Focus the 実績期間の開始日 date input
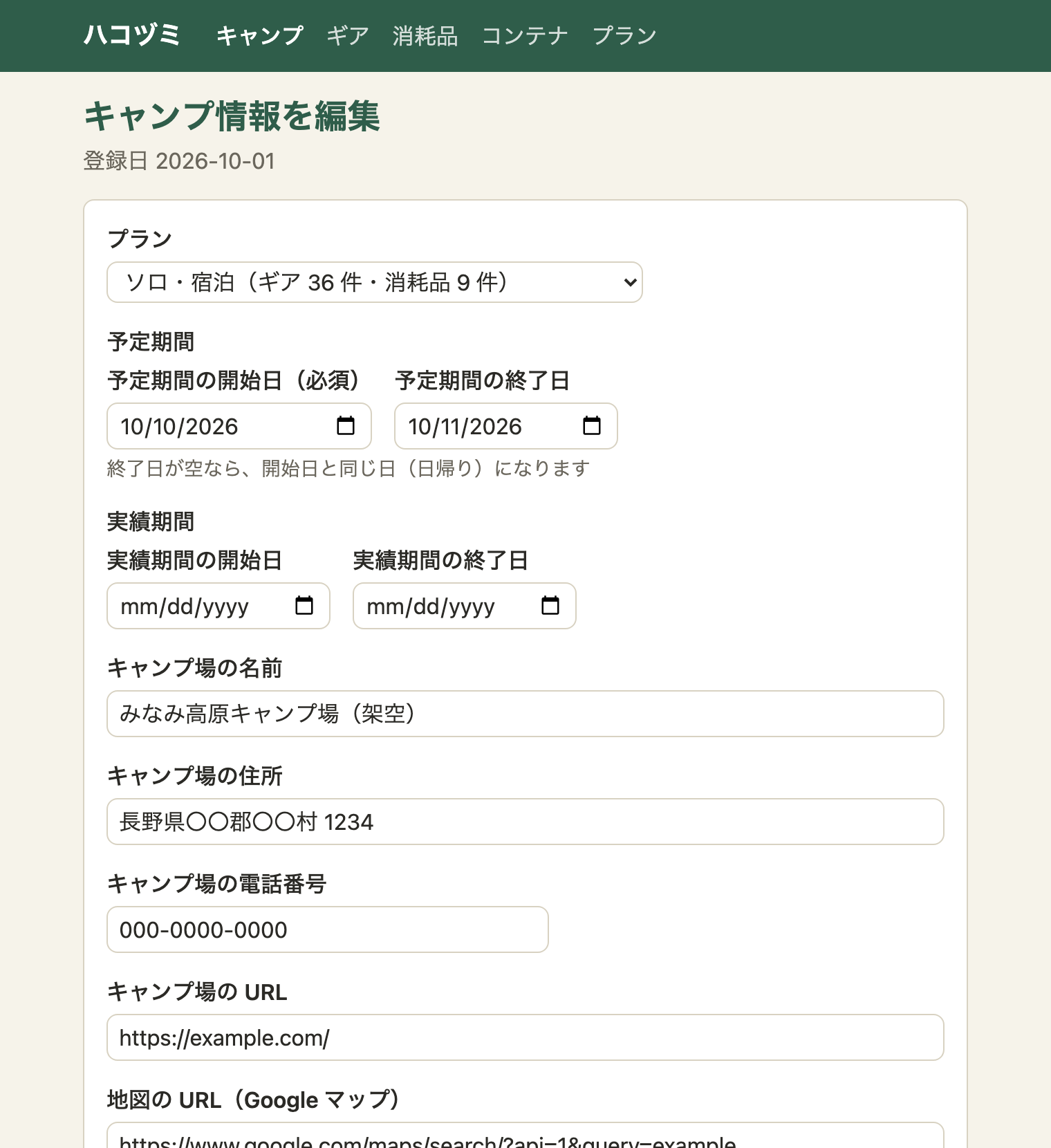This screenshot has height=1148, width=1051. [218, 606]
